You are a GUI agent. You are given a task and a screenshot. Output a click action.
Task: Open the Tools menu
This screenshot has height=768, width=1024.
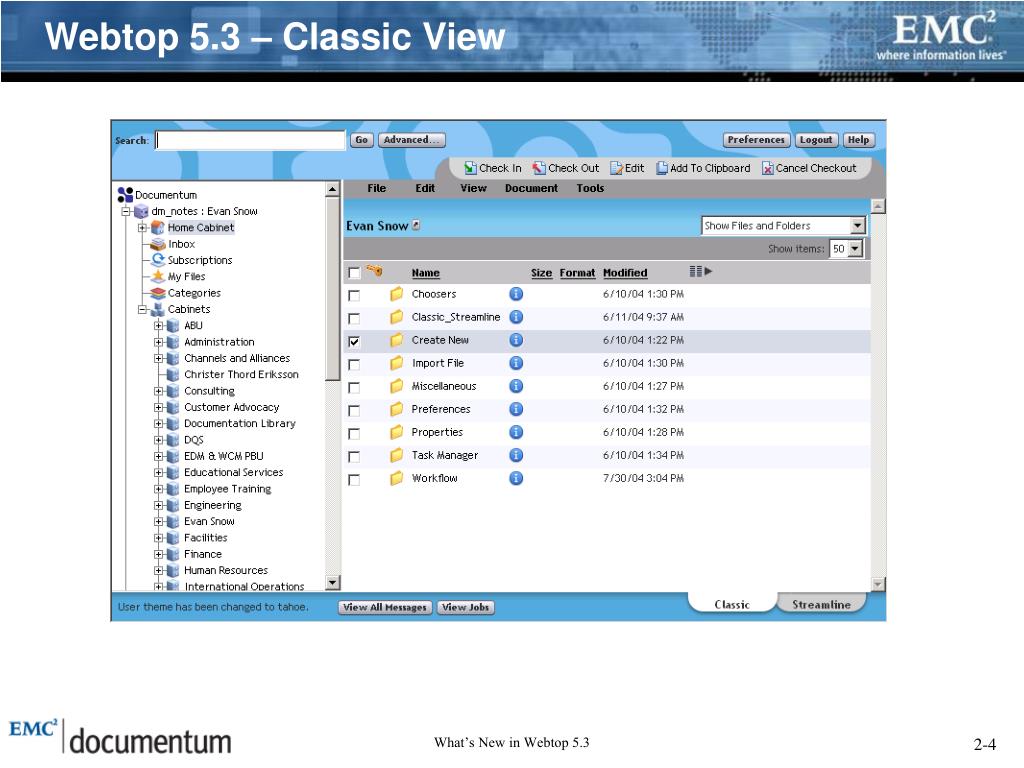coord(590,188)
